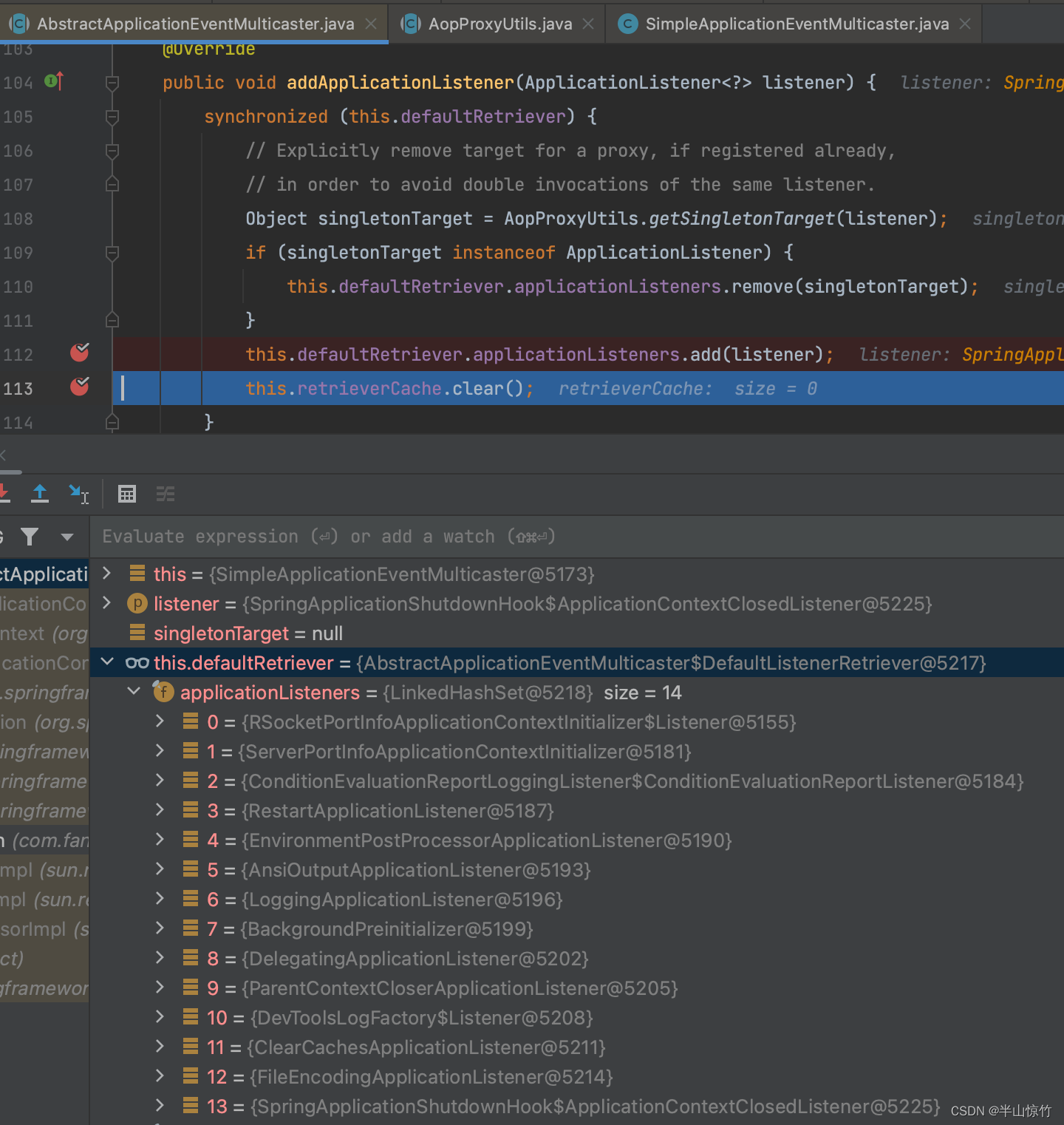The width and height of the screenshot is (1064, 1125).
Task: Click the field icon beside applicationListeners
Action: tap(163, 692)
